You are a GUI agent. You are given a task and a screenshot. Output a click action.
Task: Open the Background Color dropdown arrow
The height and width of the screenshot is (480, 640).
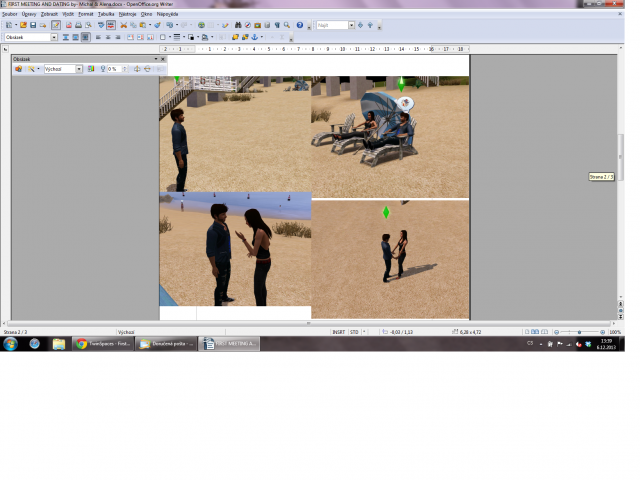point(212,37)
